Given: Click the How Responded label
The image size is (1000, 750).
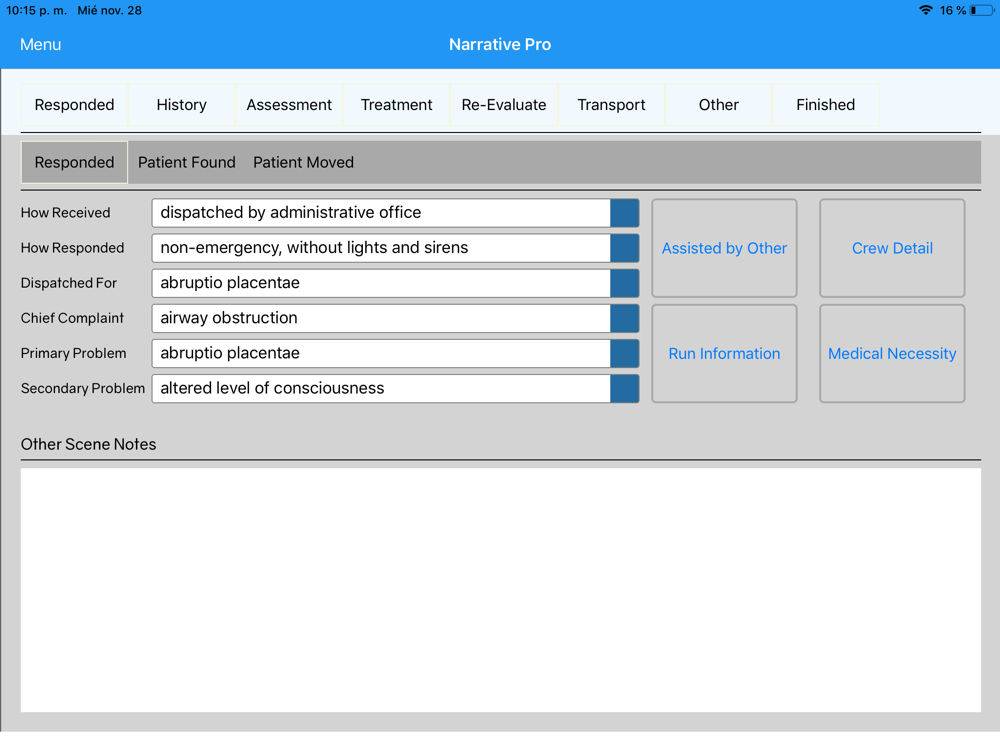Looking at the screenshot, I should point(72,248).
